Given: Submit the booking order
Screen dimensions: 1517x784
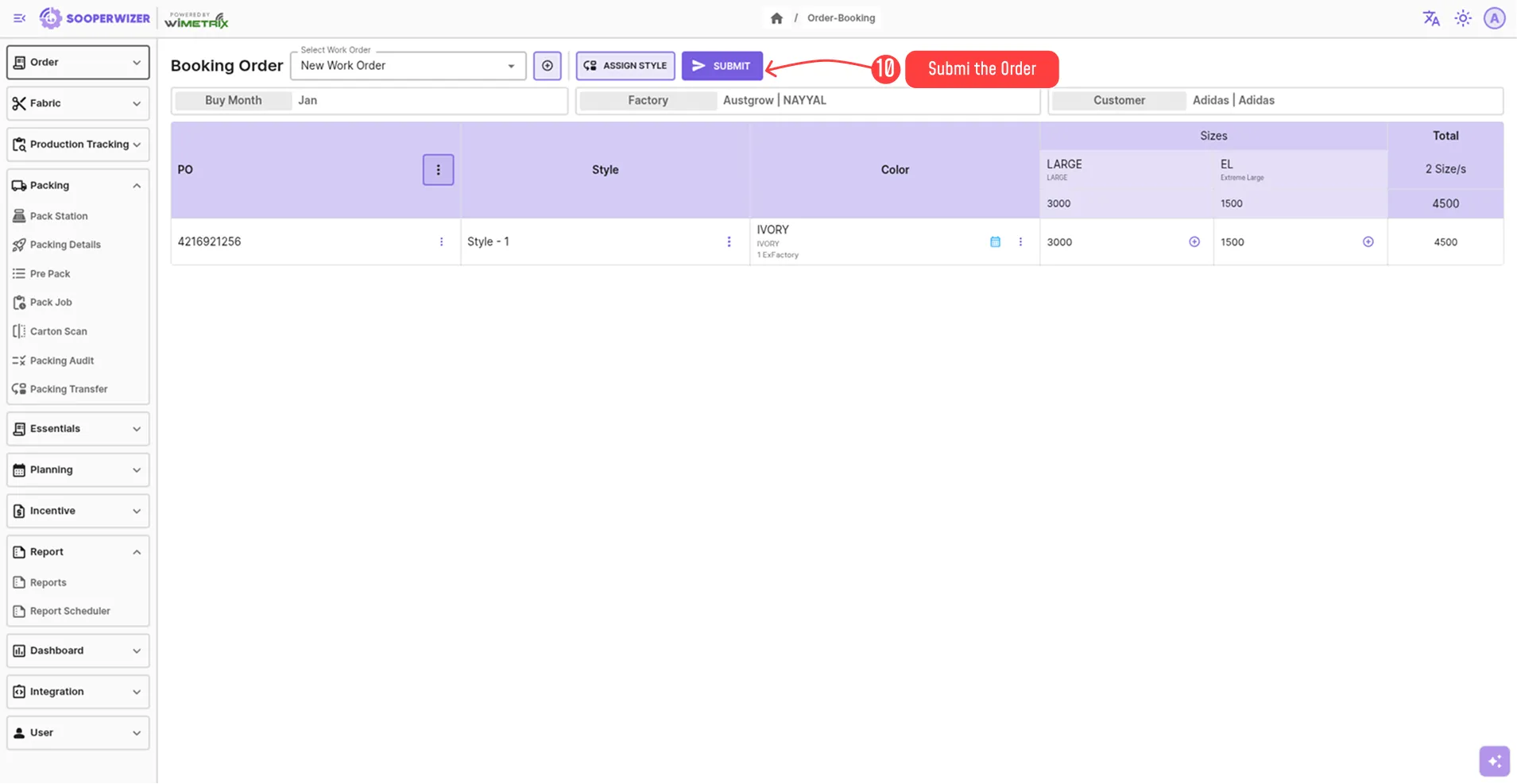Looking at the screenshot, I should click(x=722, y=65).
